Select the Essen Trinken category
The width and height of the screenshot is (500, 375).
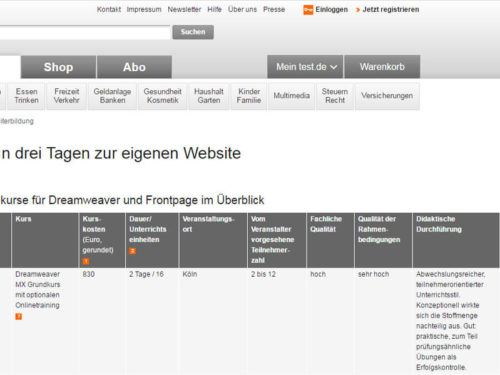coord(26,96)
